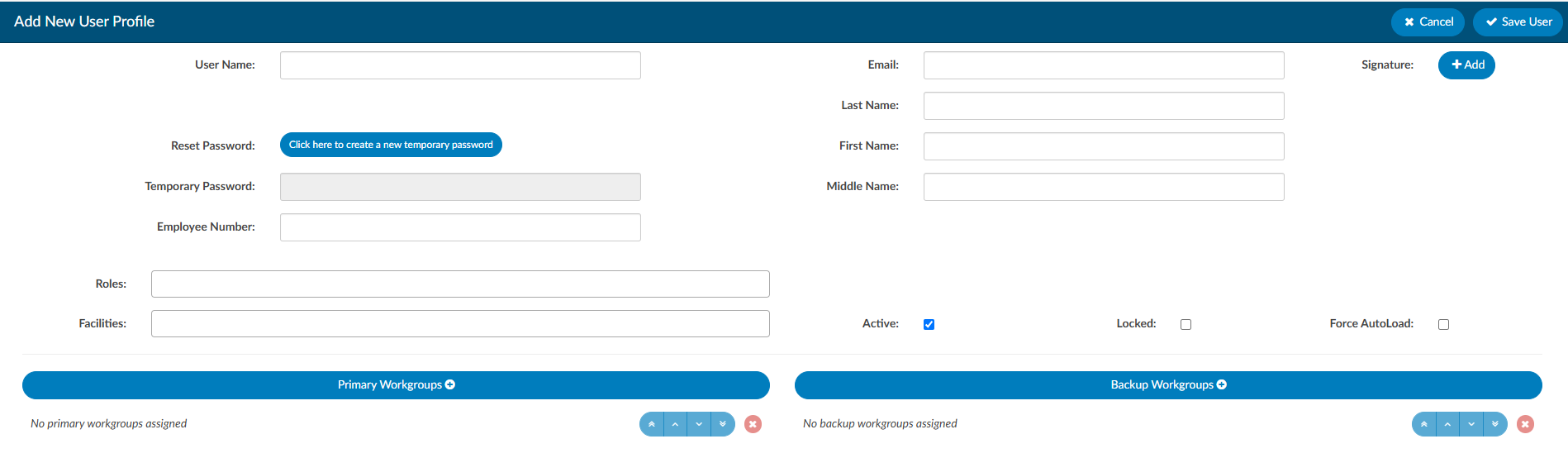Move primary workgroup down one position

(699, 424)
